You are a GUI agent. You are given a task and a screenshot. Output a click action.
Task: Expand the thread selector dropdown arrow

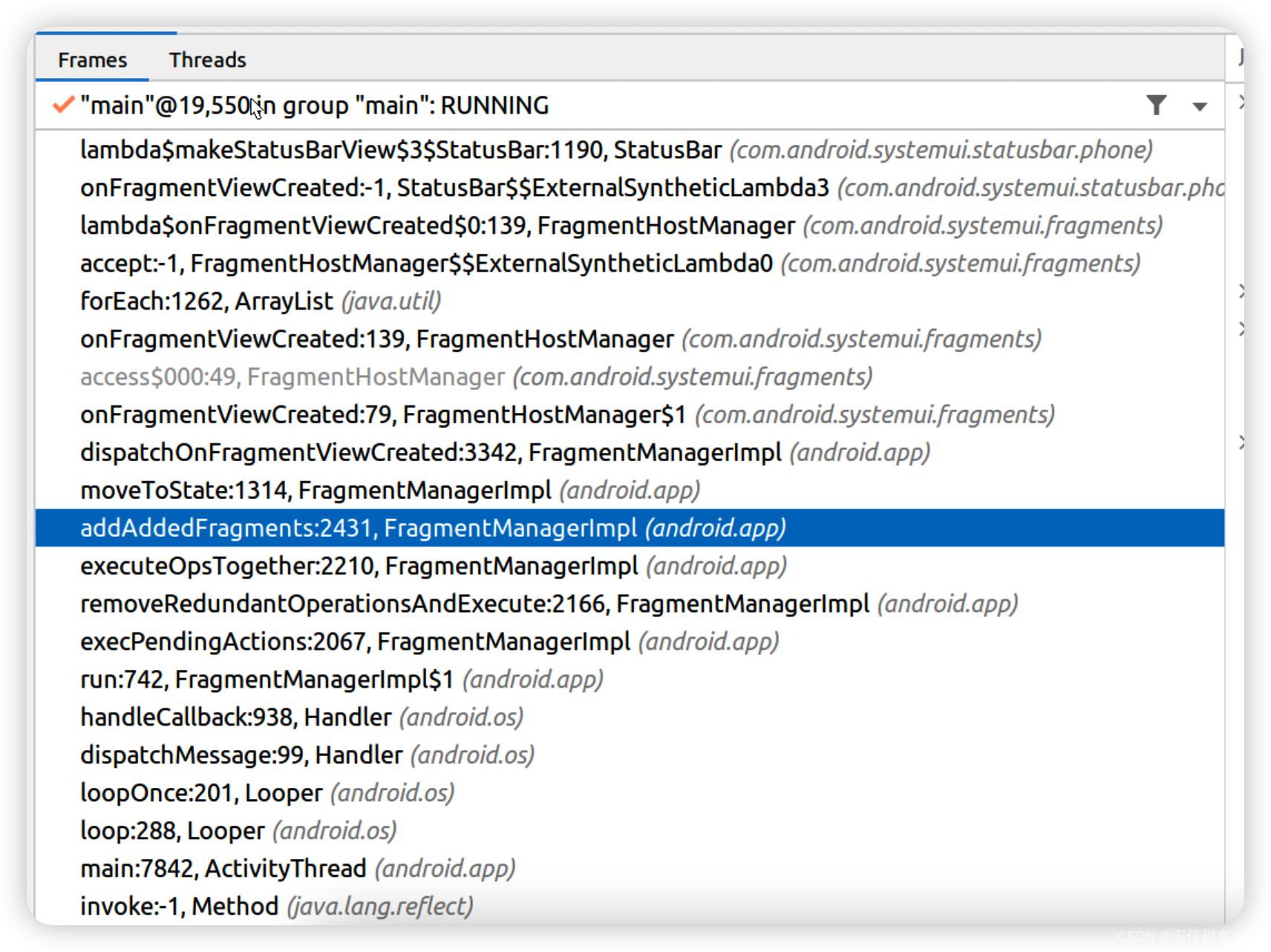pos(1199,106)
